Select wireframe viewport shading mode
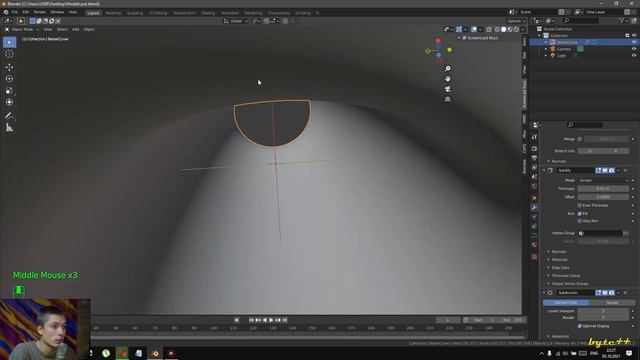Viewport: 640px width, 360px height. [x=497, y=29]
